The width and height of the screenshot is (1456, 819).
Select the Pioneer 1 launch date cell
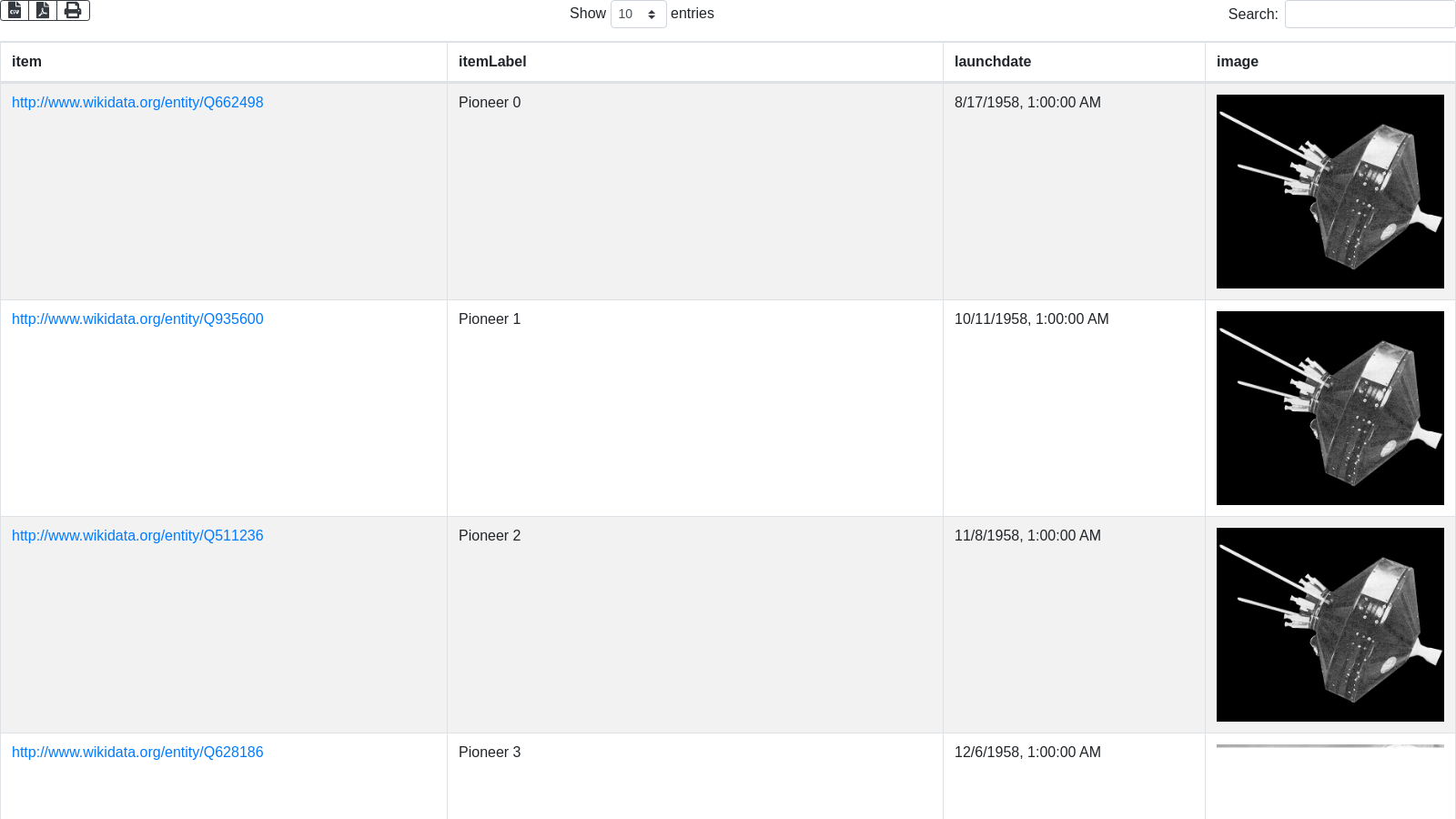(1031, 319)
